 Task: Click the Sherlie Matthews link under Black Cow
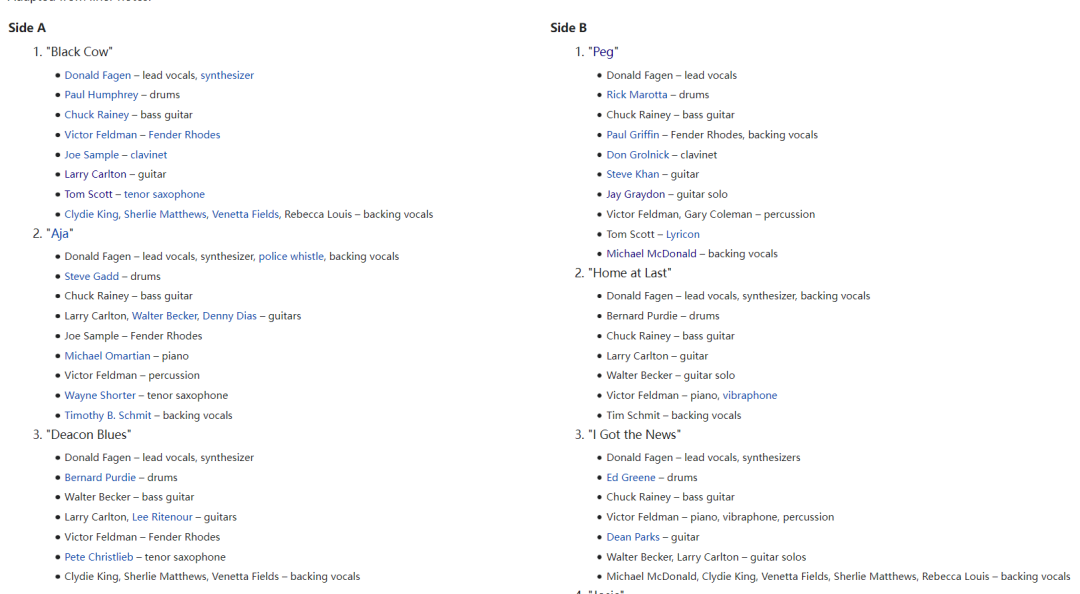(x=165, y=214)
